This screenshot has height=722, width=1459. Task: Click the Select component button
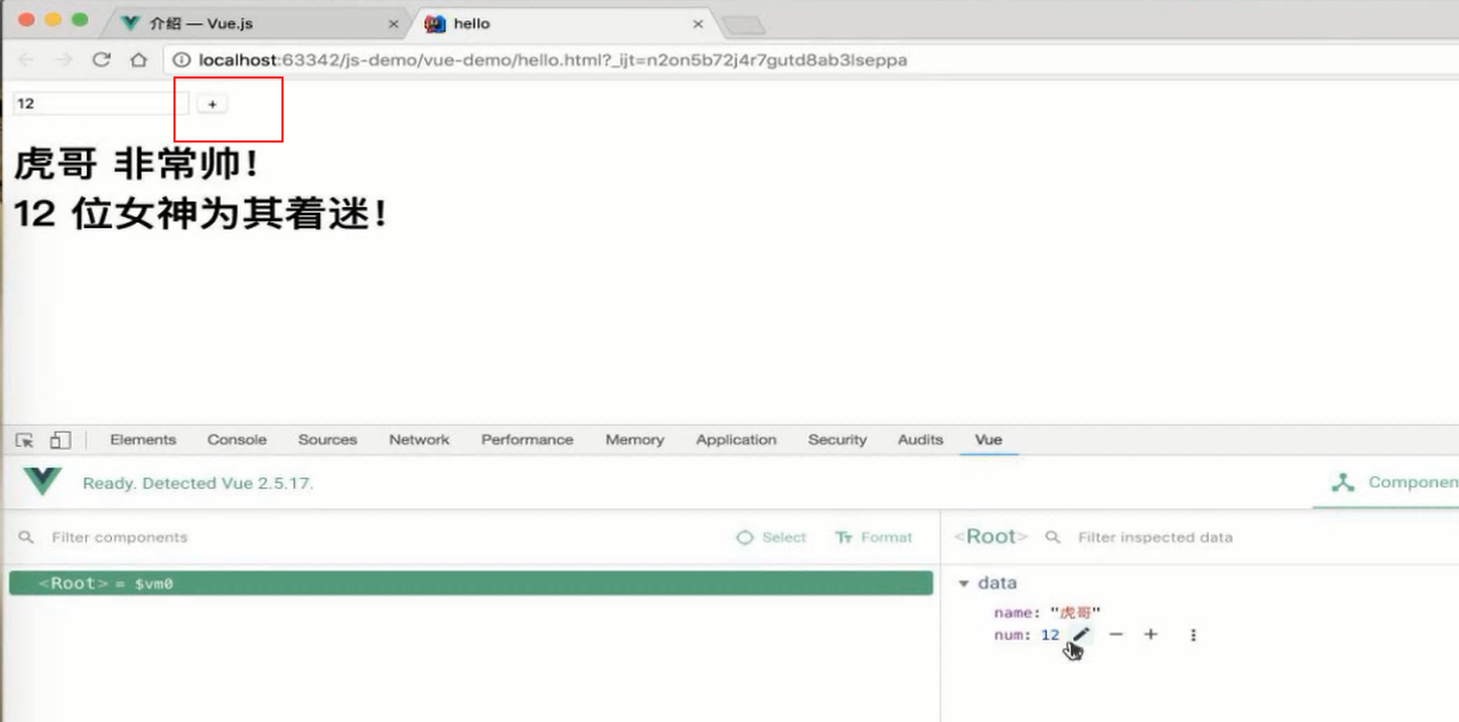click(771, 537)
